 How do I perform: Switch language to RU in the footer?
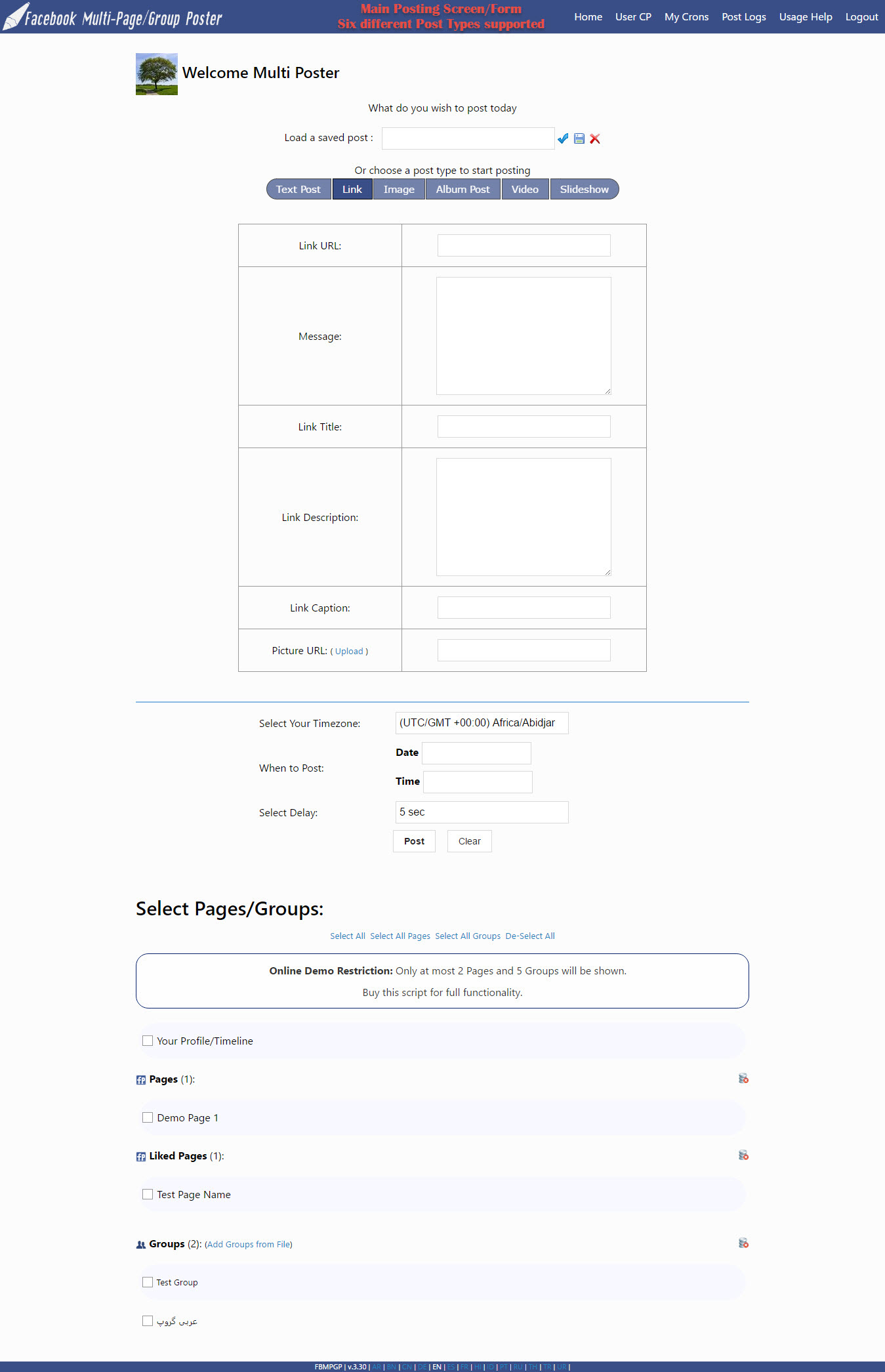click(518, 1367)
